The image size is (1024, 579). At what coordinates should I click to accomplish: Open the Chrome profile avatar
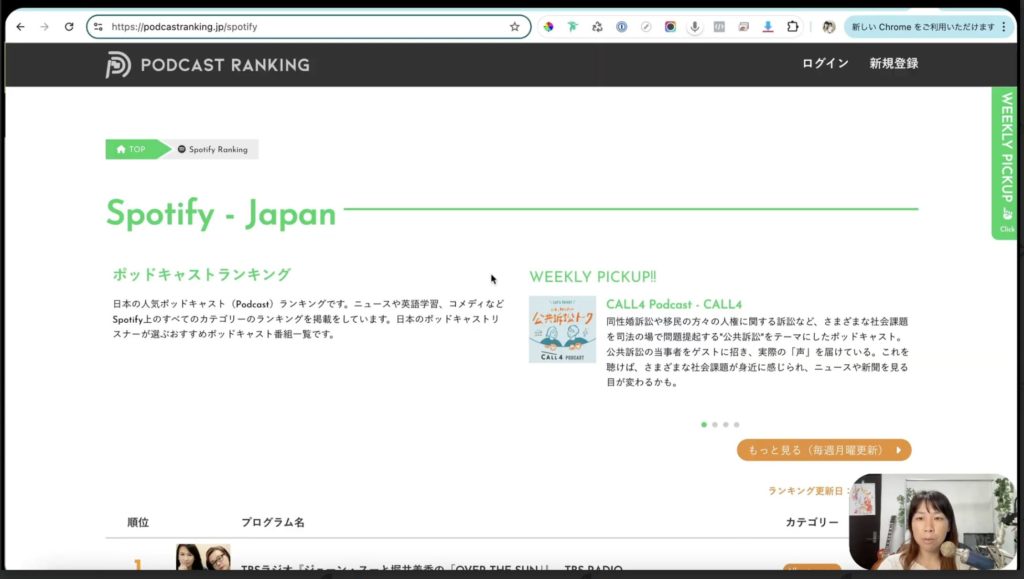tap(828, 27)
